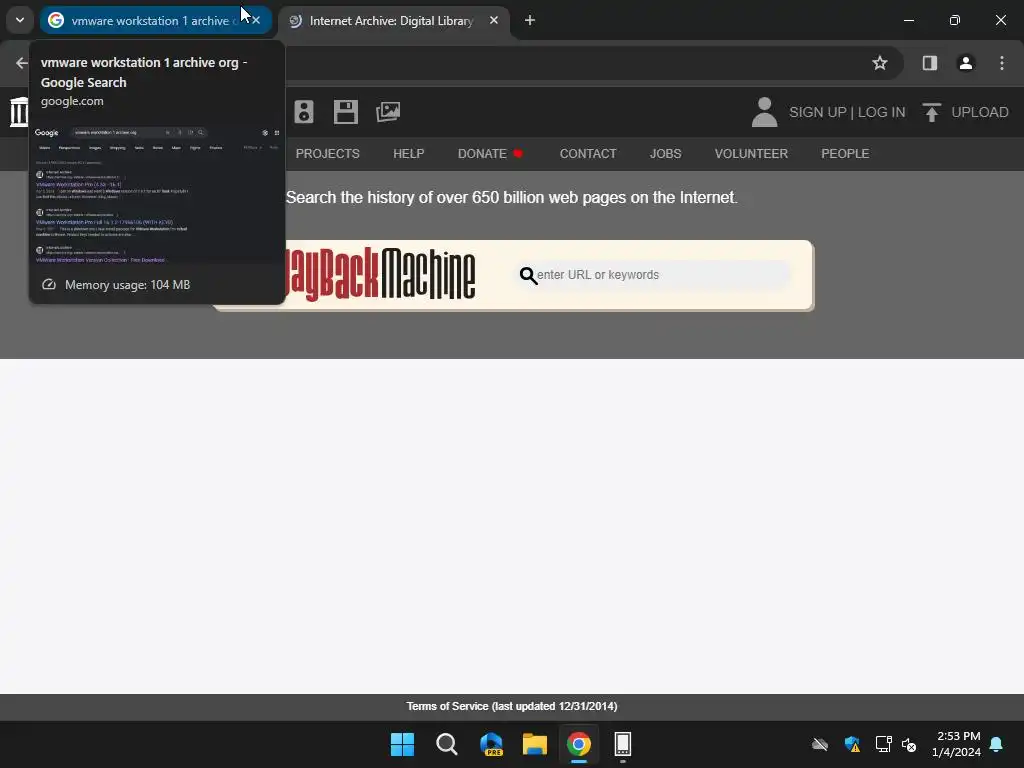This screenshot has width=1024, height=768.
Task: Open the notifications bell icon
Action: 997,744
